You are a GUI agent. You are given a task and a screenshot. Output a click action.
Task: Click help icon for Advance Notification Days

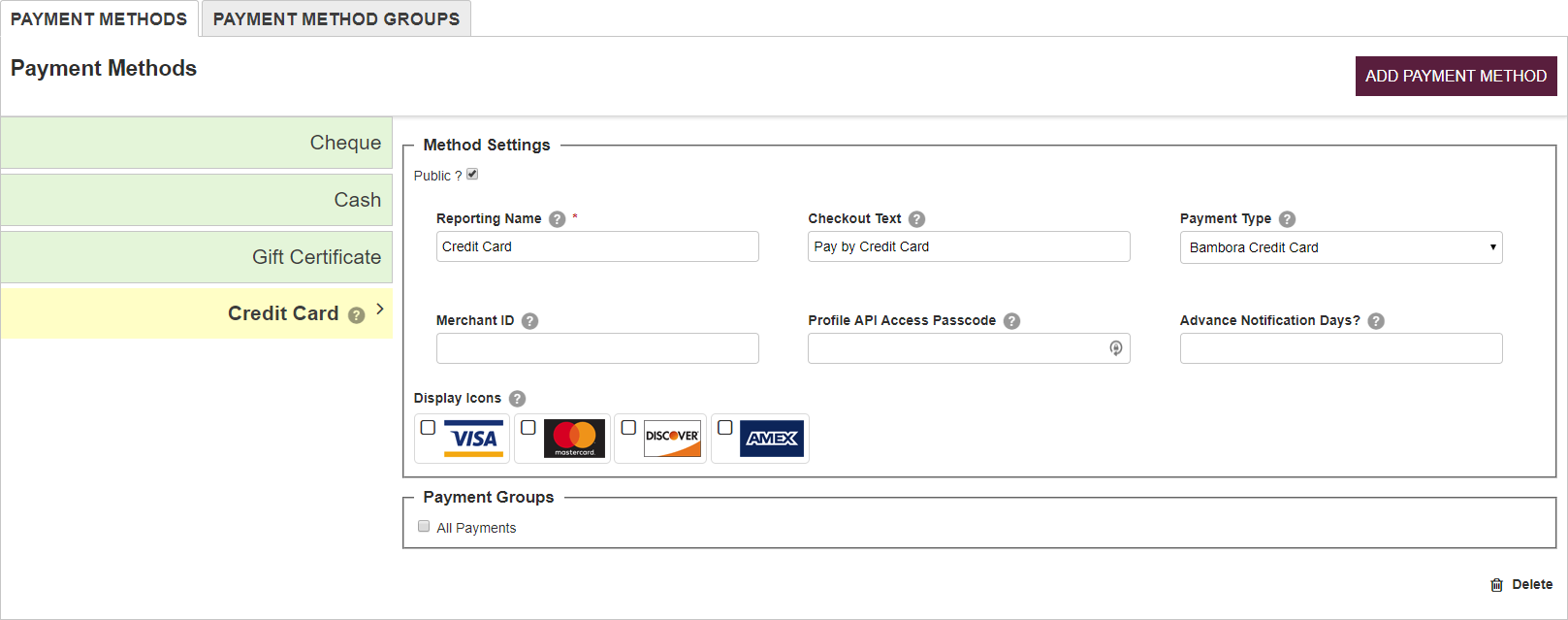tap(1376, 321)
